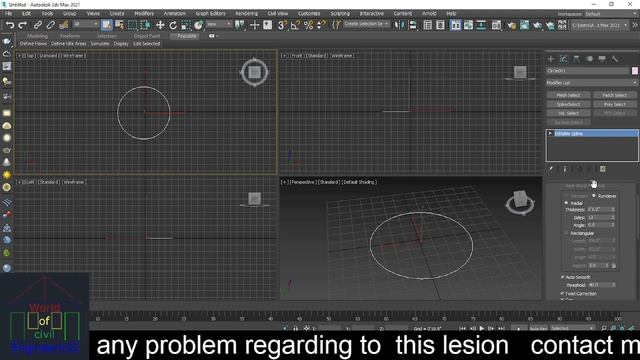Click Configure Modifier Sets icon
640x360 pixels.
coord(602,169)
